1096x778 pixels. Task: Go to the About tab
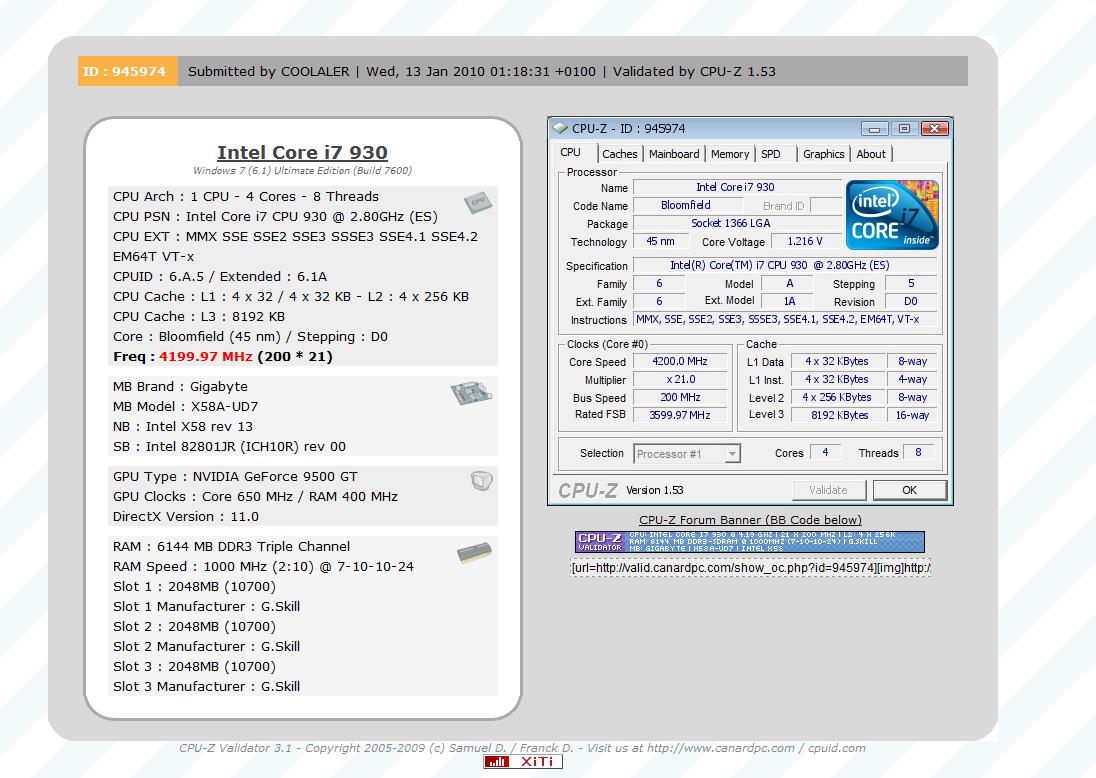[x=871, y=154]
